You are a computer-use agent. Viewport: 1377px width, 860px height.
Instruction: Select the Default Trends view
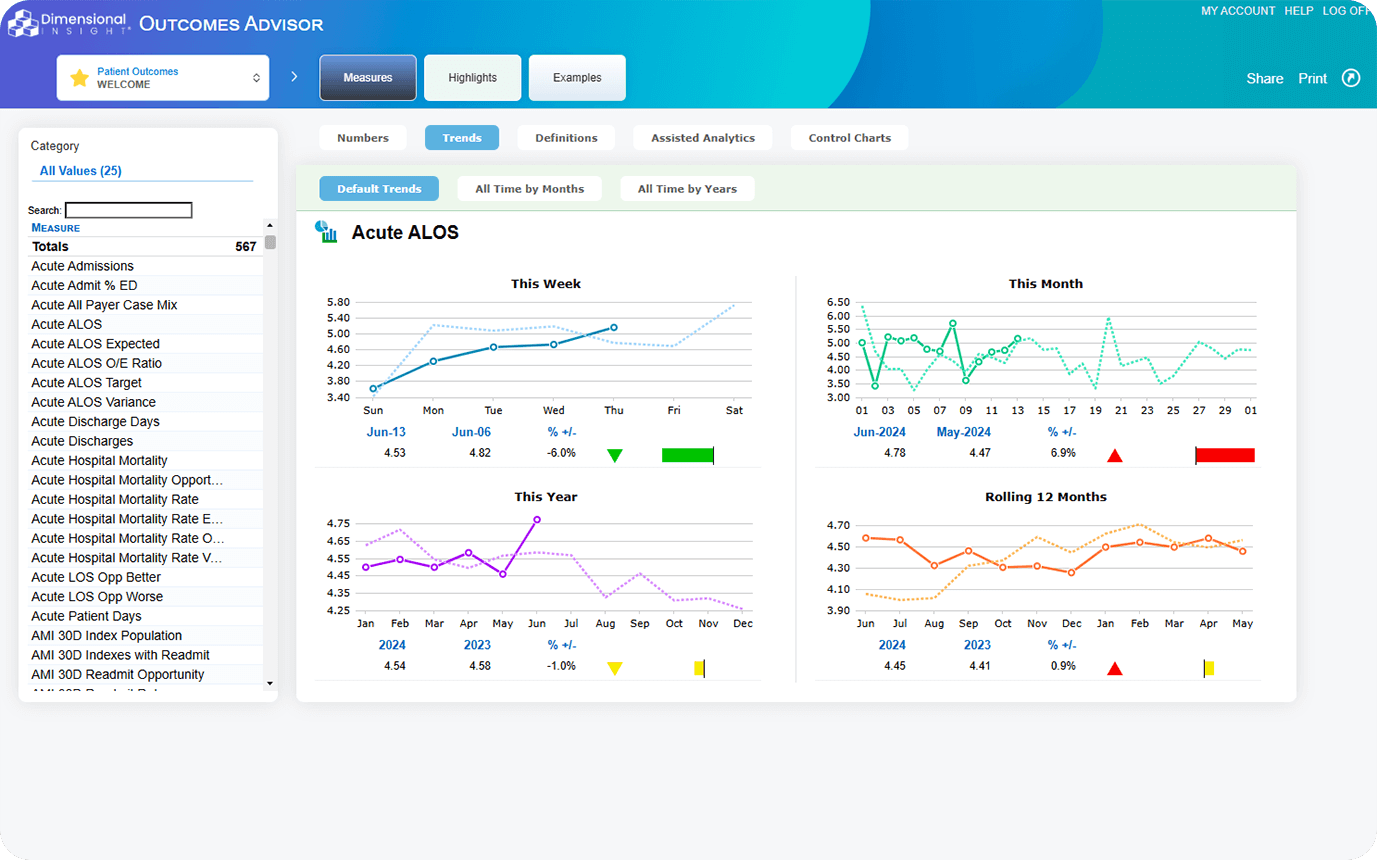pyautogui.click(x=379, y=189)
